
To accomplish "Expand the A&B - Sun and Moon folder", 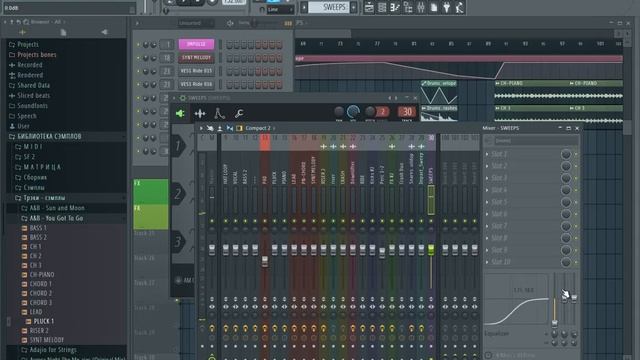I will 57,208.
